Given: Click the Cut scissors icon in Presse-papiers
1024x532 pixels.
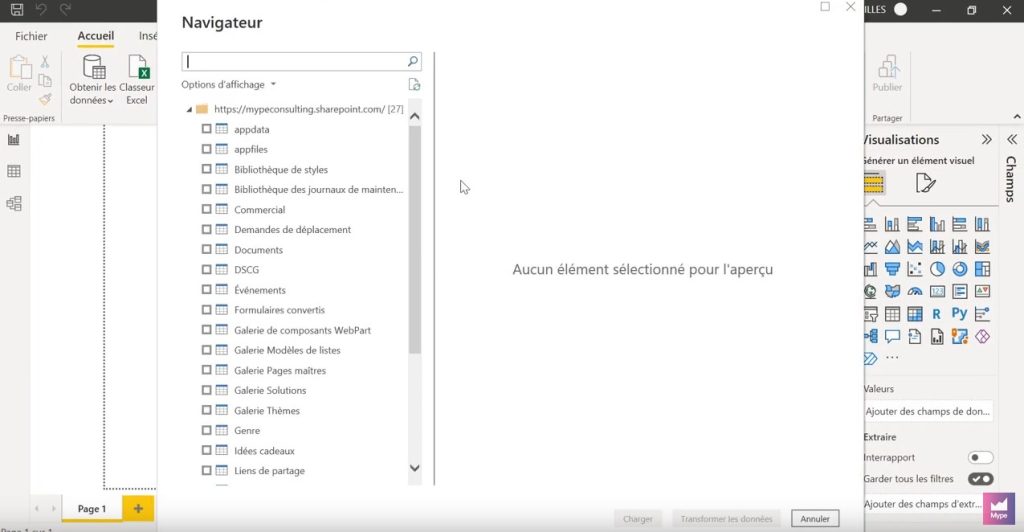Looking at the screenshot, I should point(44,61).
